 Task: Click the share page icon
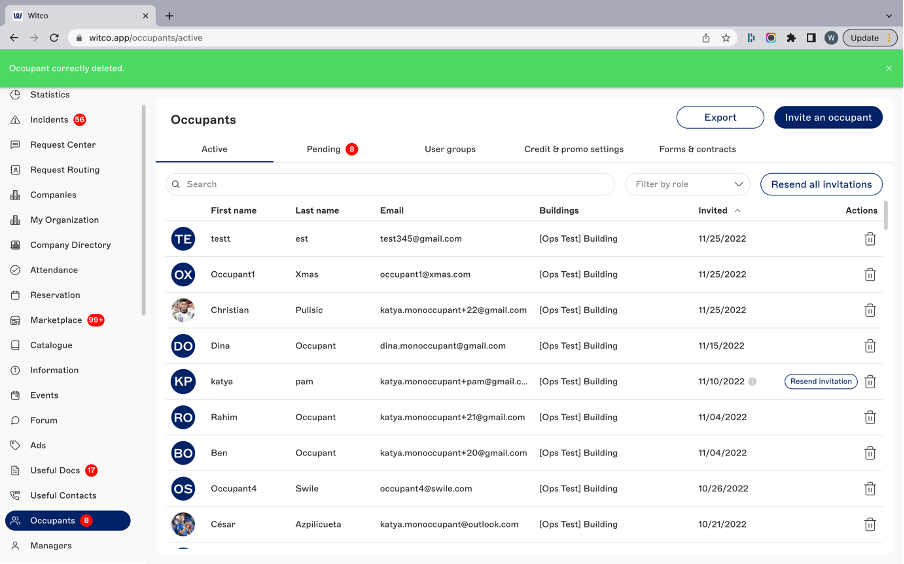706,38
